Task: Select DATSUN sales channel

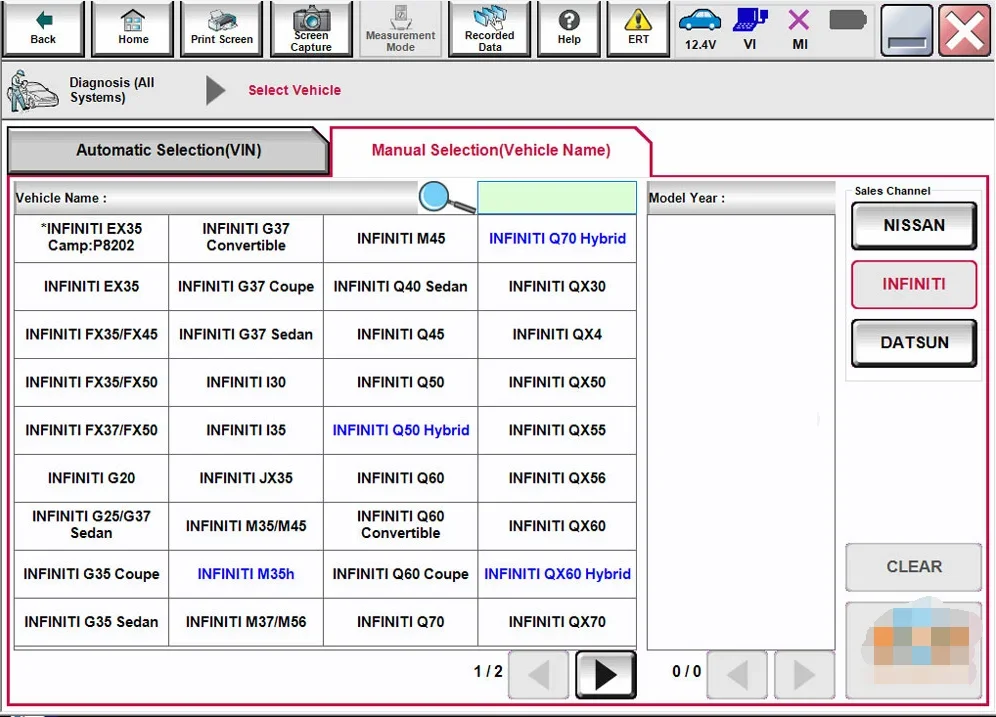Action: tap(913, 343)
